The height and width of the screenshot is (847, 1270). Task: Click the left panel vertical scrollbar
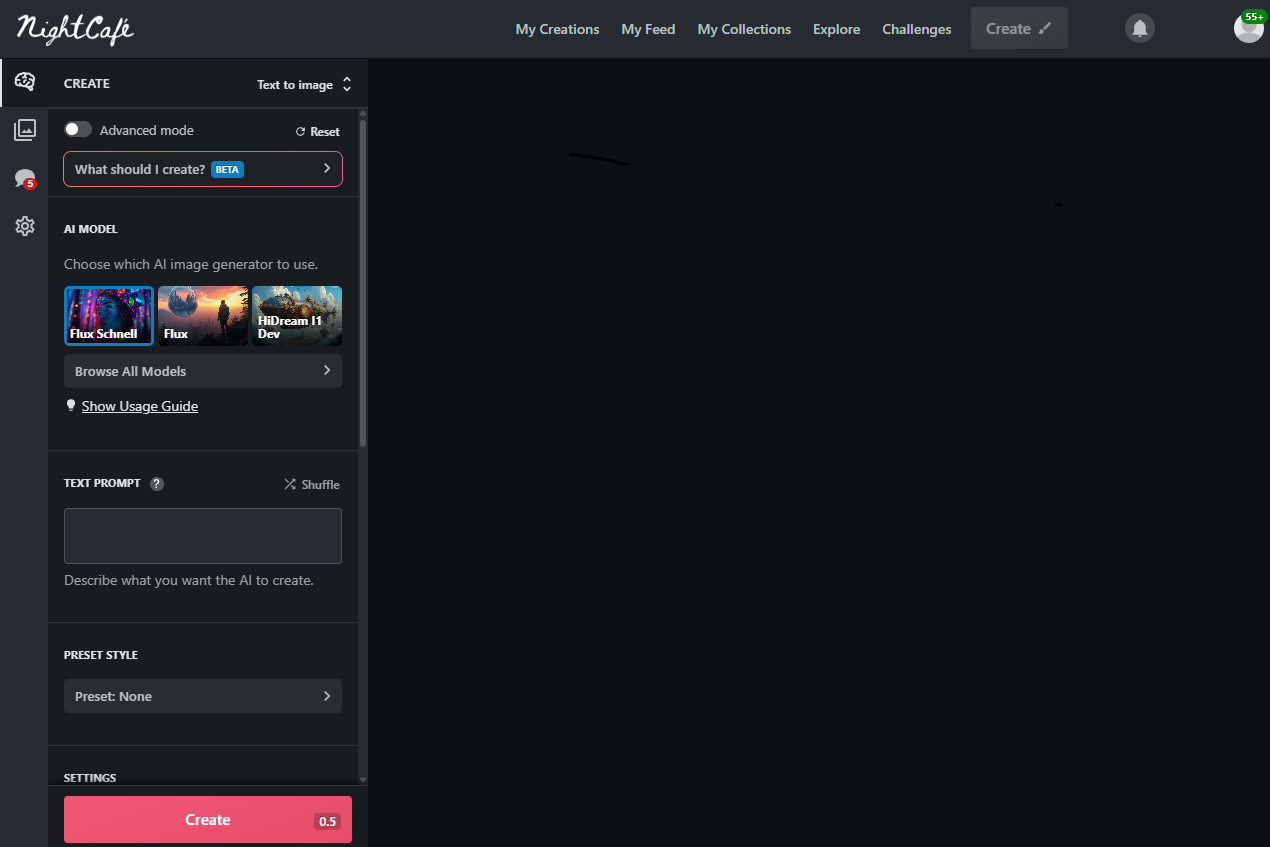pyautogui.click(x=363, y=284)
